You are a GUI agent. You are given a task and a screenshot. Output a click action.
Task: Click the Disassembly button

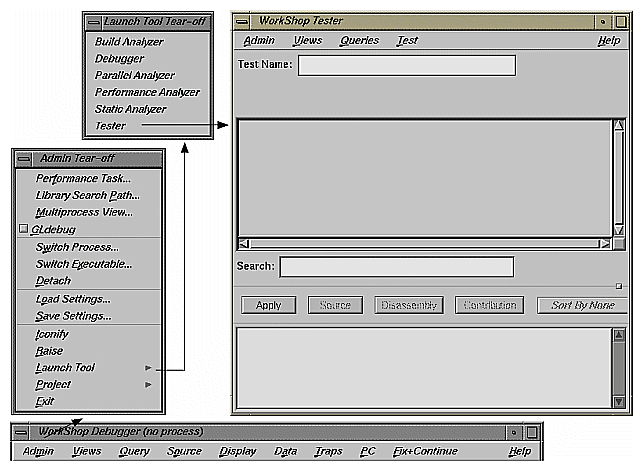pyautogui.click(x=409, y=305)
